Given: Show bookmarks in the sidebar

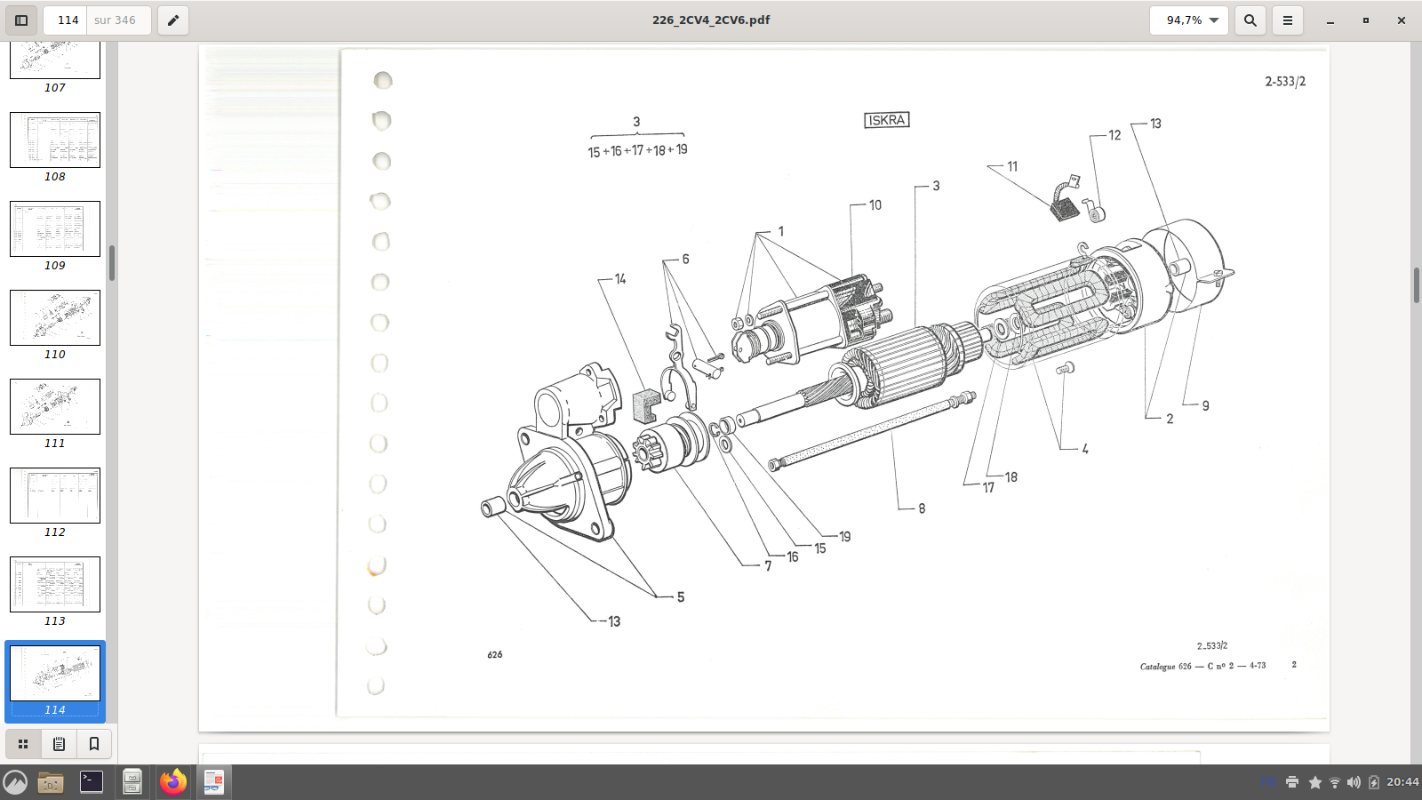Looking at the screenshot, I should pyautogui.click(x=94, y=744).
